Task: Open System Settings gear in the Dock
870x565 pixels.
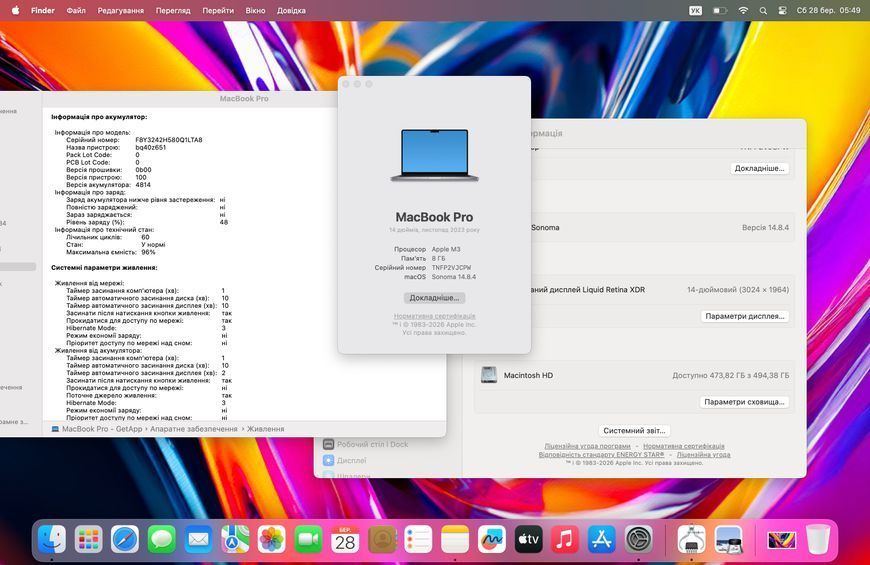Action: click(x=638, y=539)
